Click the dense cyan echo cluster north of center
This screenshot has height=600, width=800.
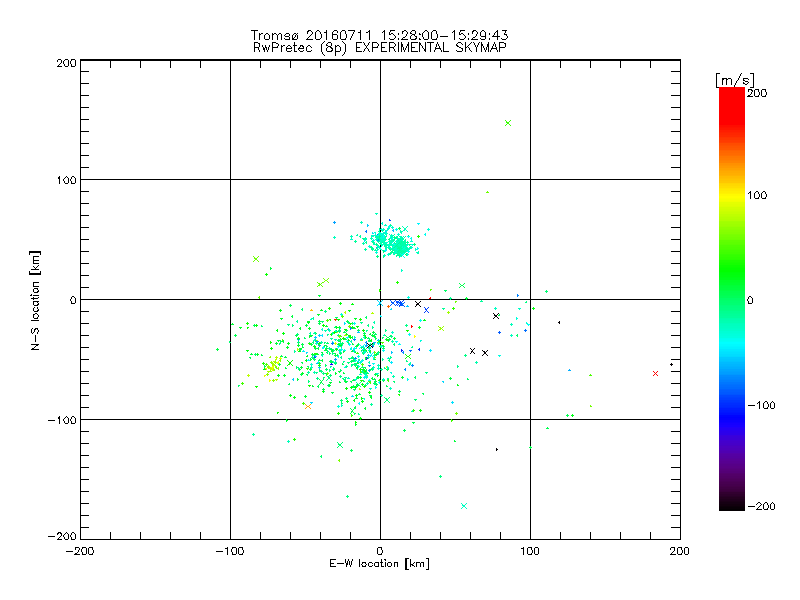pos(392,241)
